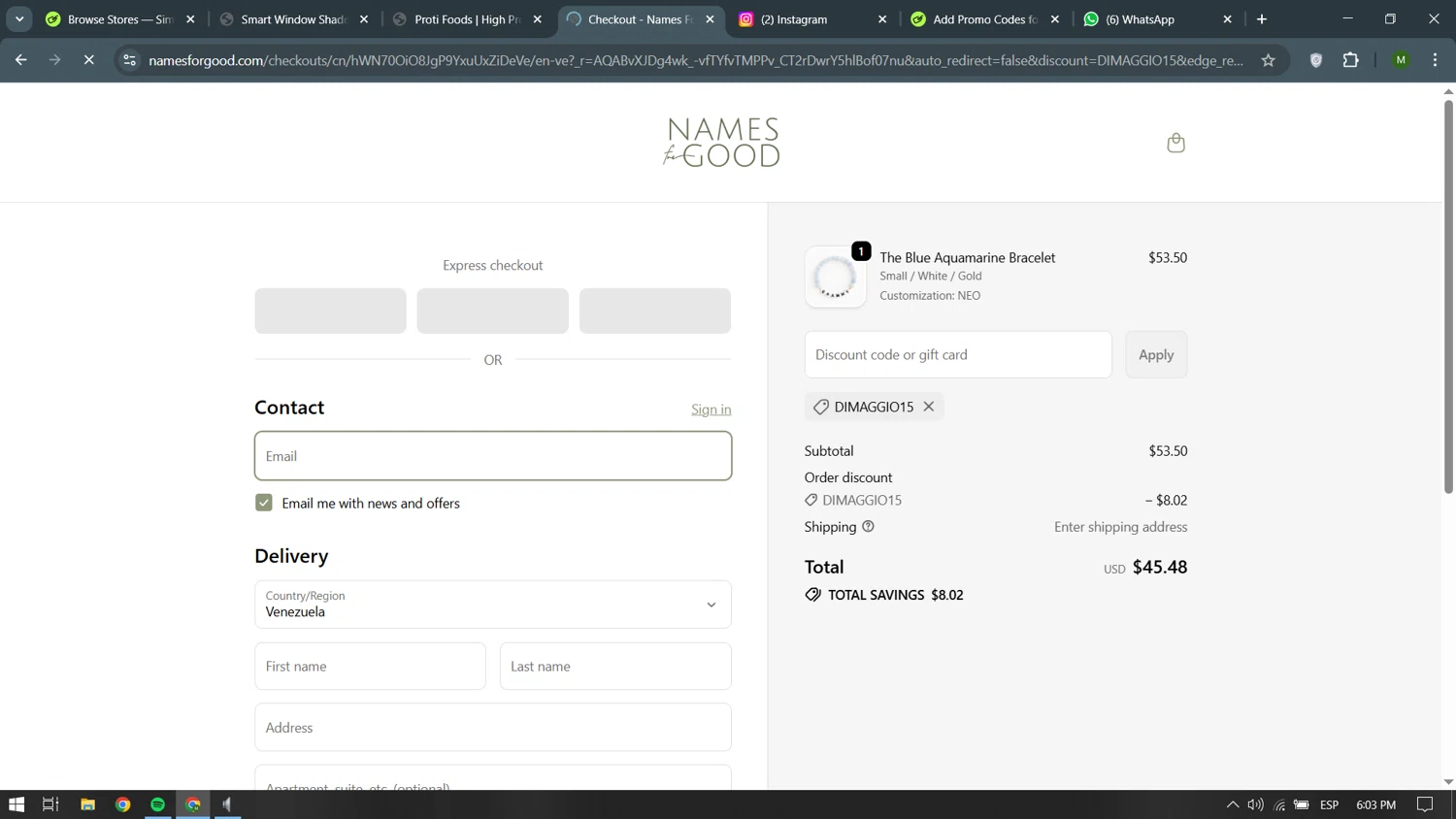Toggle Email me with news and offers

click(x=264, y=503)
